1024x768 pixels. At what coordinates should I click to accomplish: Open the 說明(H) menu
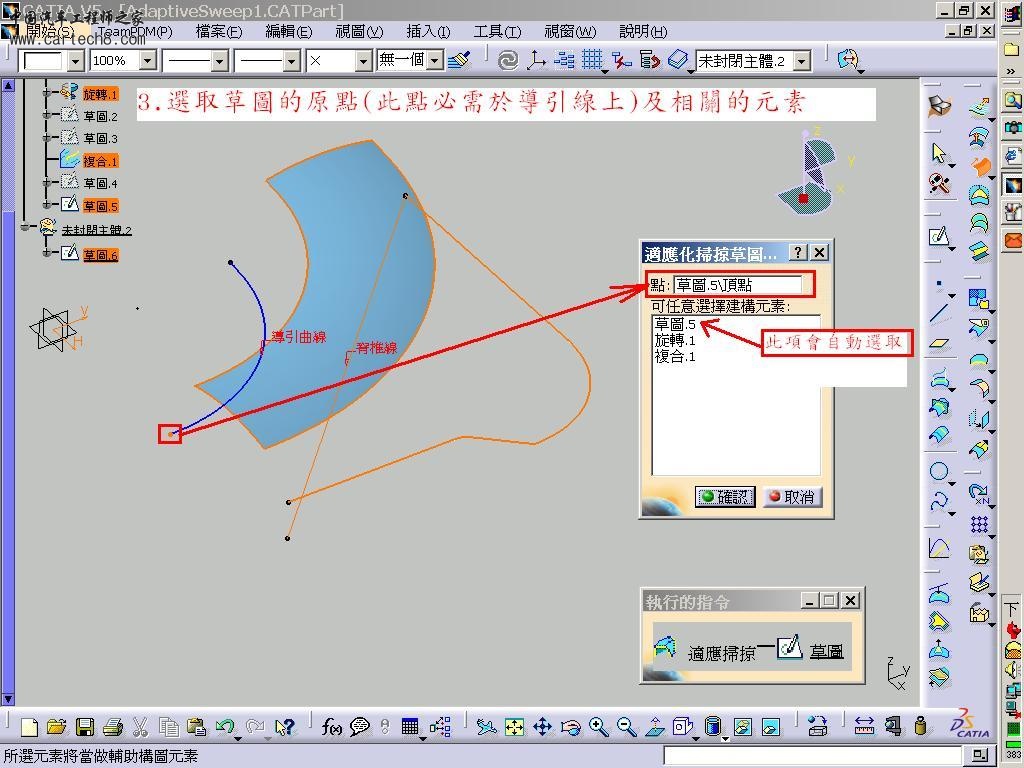point(643,31)
